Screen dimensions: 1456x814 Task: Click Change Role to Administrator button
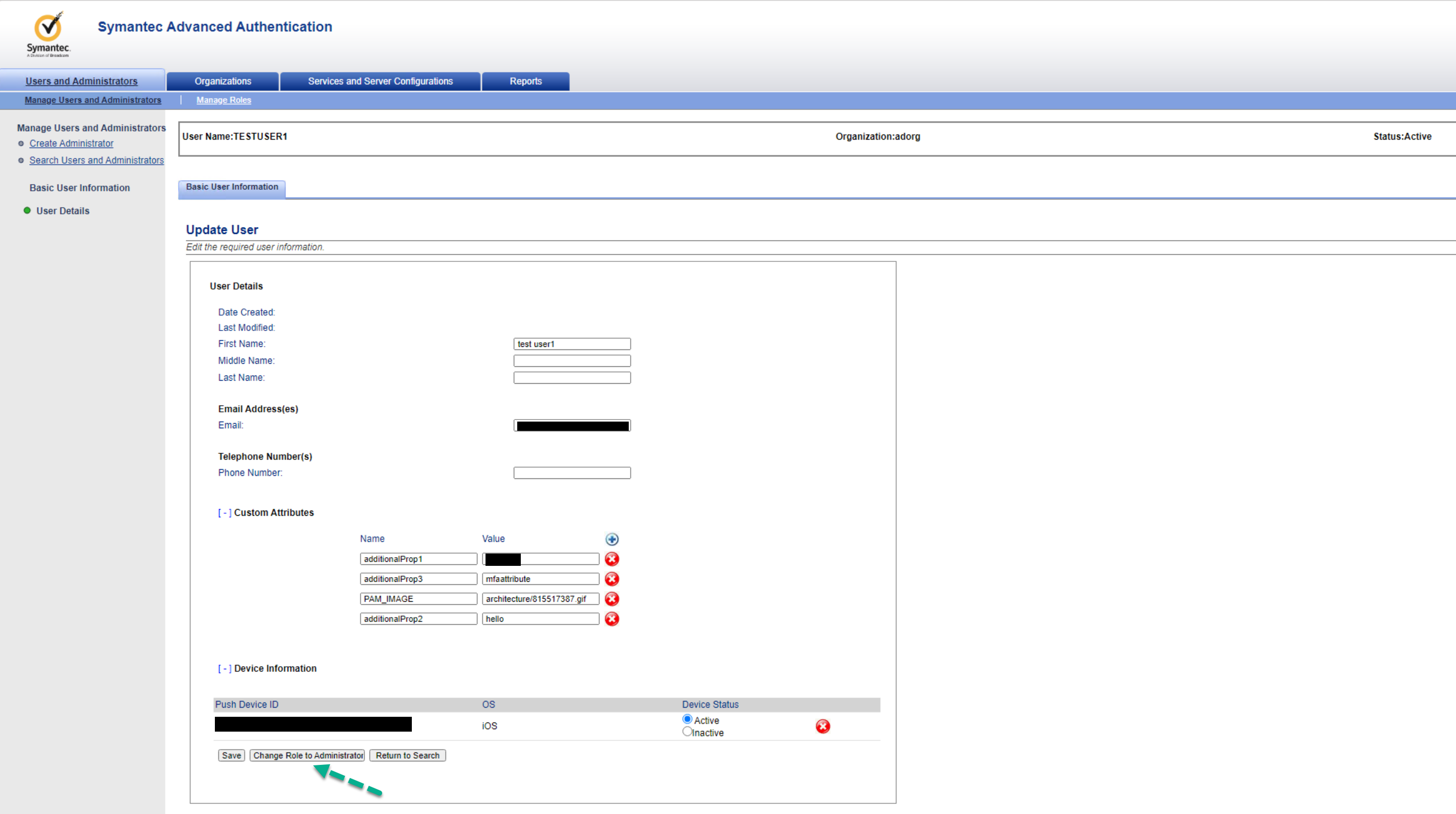pyautogui.click(x=307, y=756)
